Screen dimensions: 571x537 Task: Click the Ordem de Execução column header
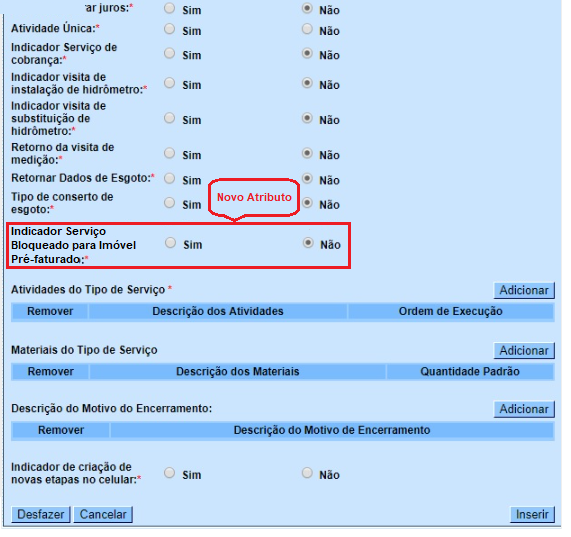[x=451, y=311]
